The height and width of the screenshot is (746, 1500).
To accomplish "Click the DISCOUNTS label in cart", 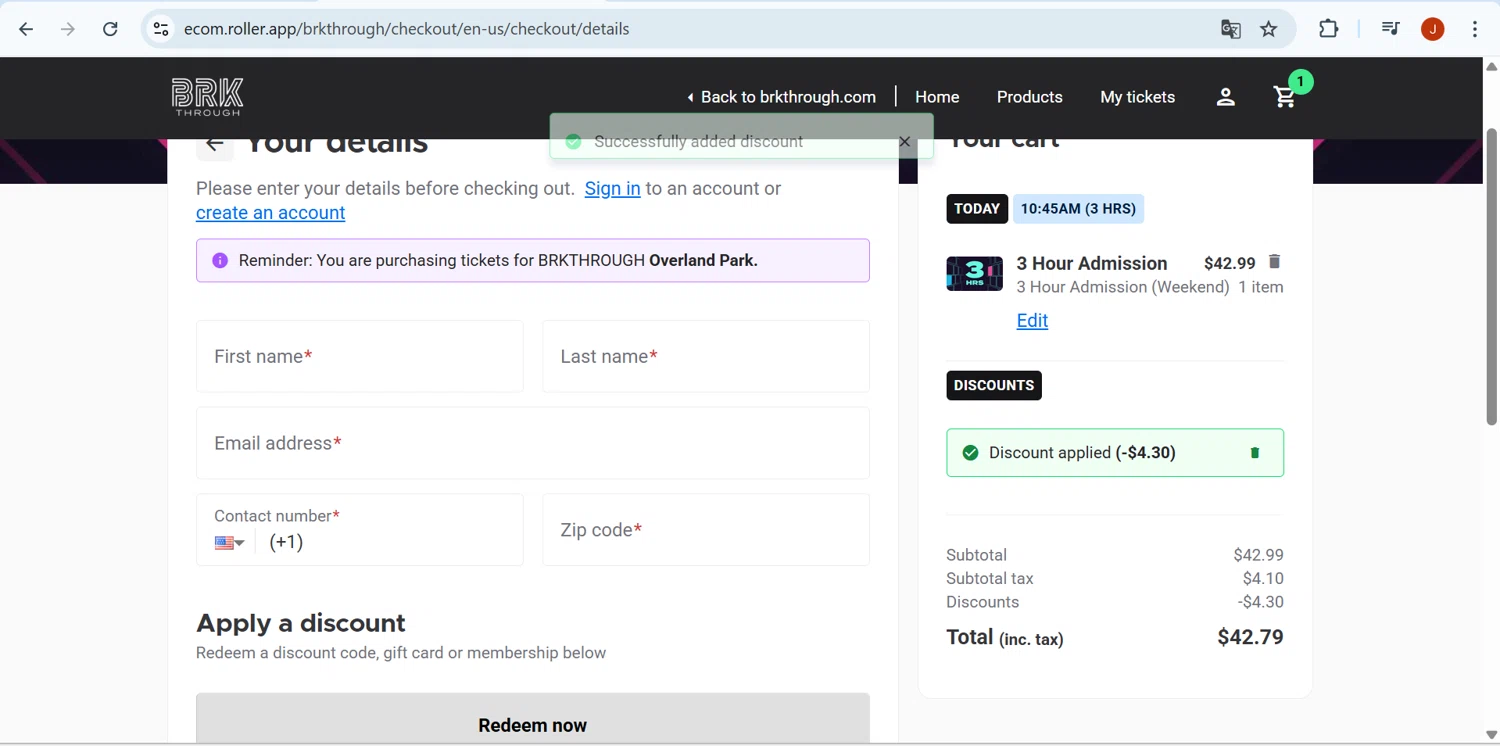I will point(994,386).
